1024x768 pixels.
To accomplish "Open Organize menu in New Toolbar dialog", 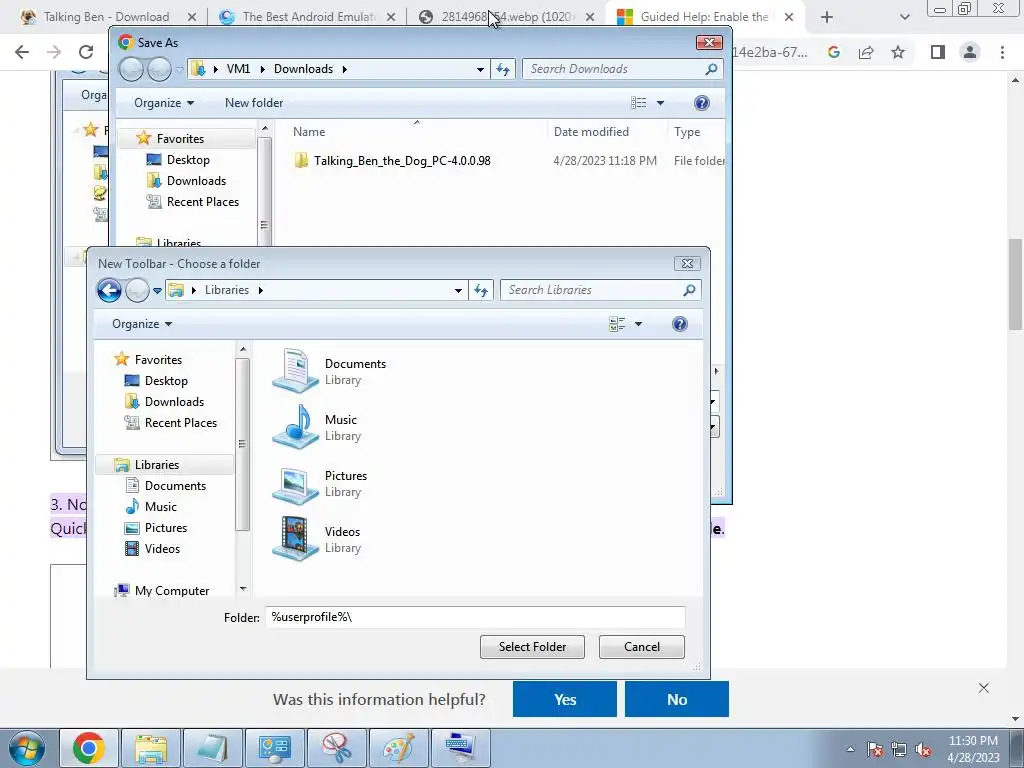I will coord(142,324).
